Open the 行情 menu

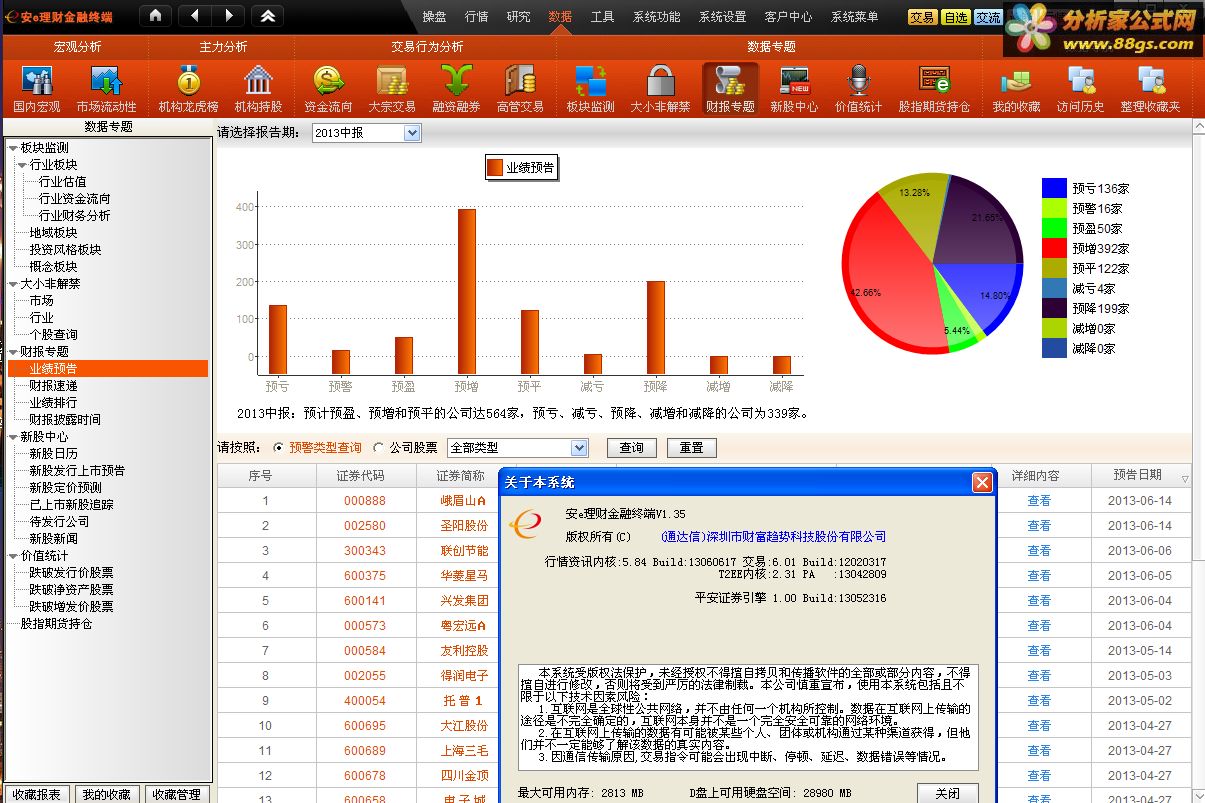pyautogui.click(x=477, y=16)
